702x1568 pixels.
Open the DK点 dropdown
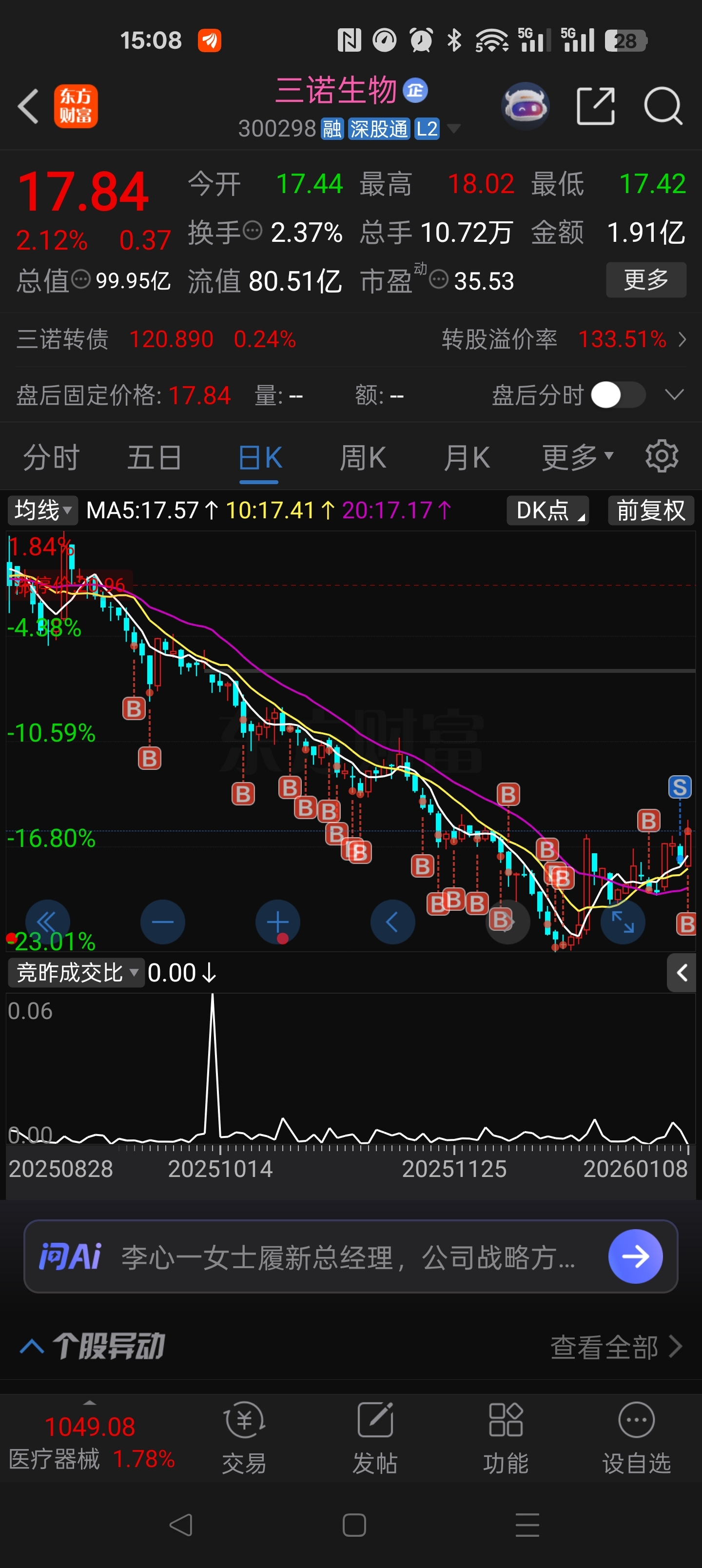tap(547, 510)
